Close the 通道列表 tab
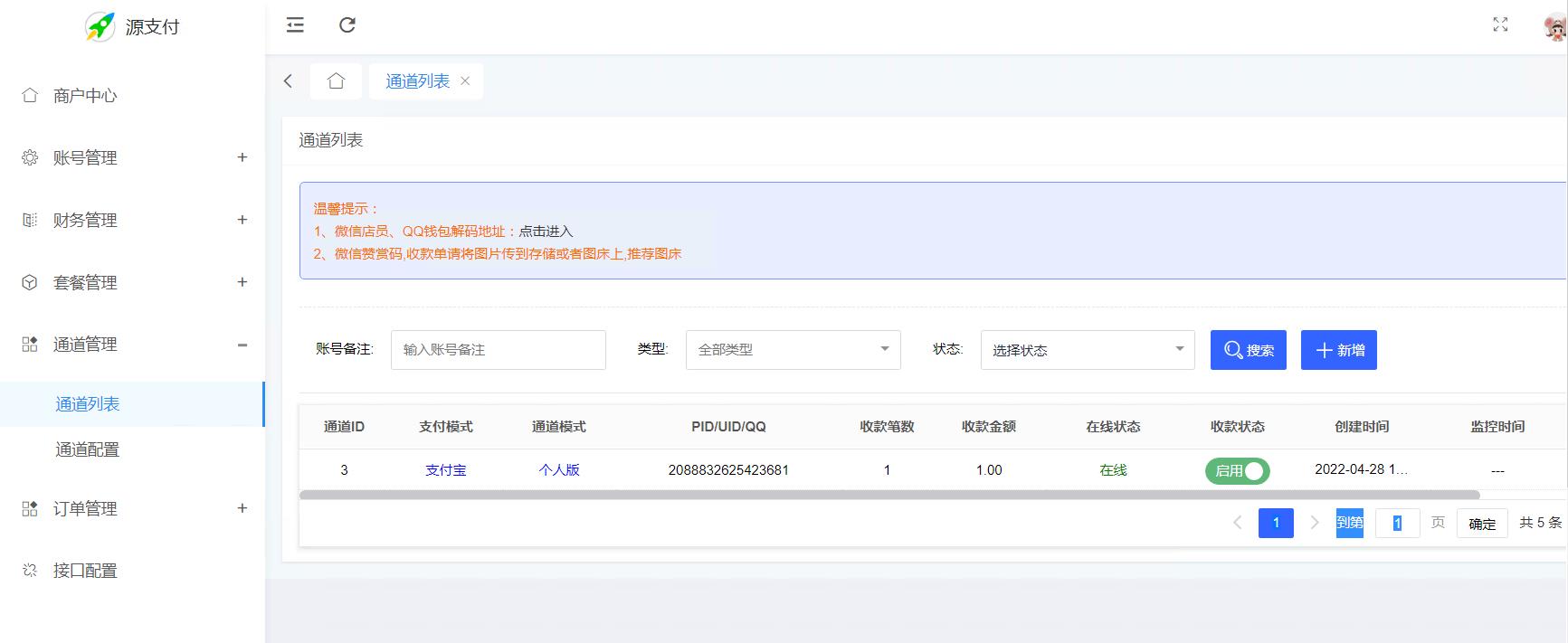The width and height of the screenshot is (1568, 643). coord(465,81)
